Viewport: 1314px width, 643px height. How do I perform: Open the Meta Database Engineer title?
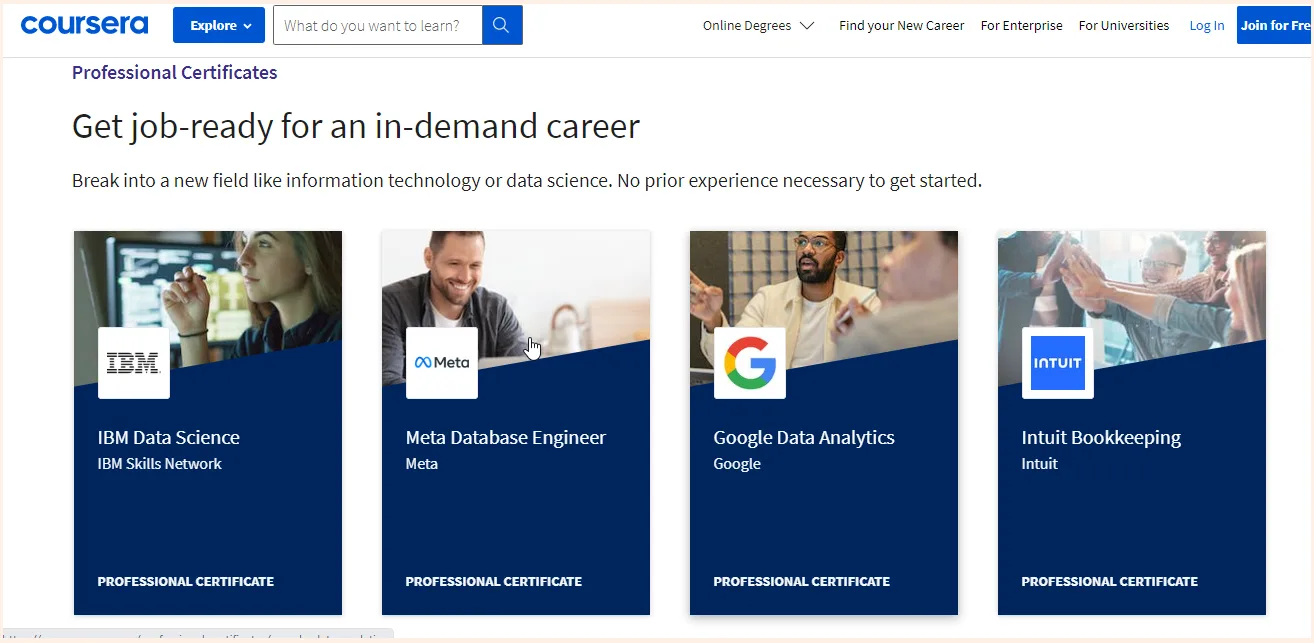[506, 438]
